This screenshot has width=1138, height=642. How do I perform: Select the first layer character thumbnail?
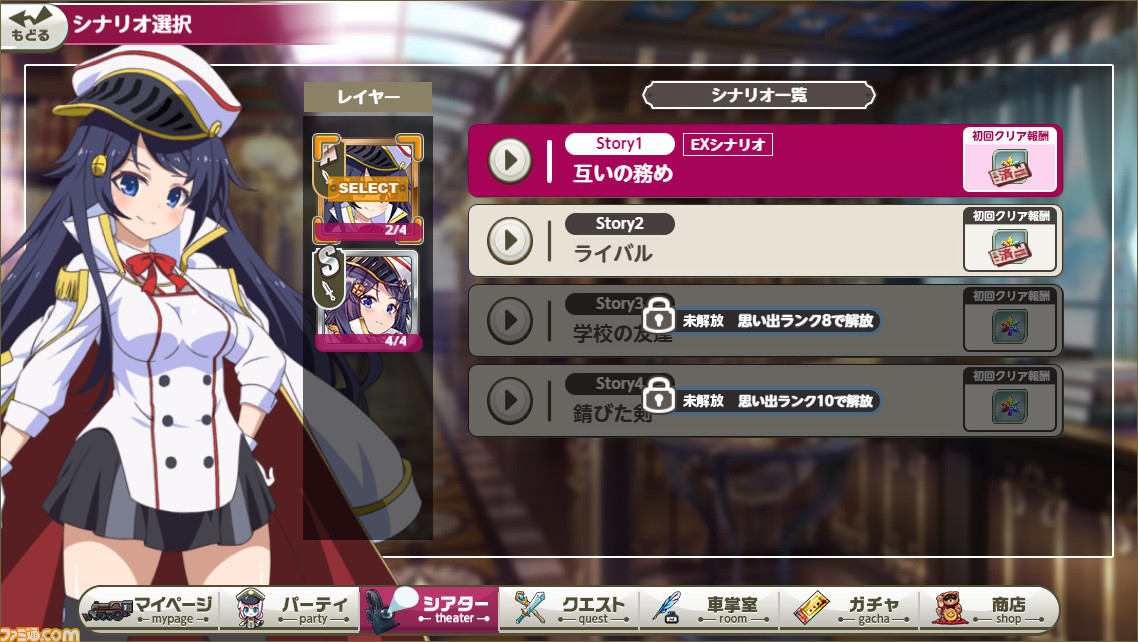pyautogui.click(x=368, y=188)
